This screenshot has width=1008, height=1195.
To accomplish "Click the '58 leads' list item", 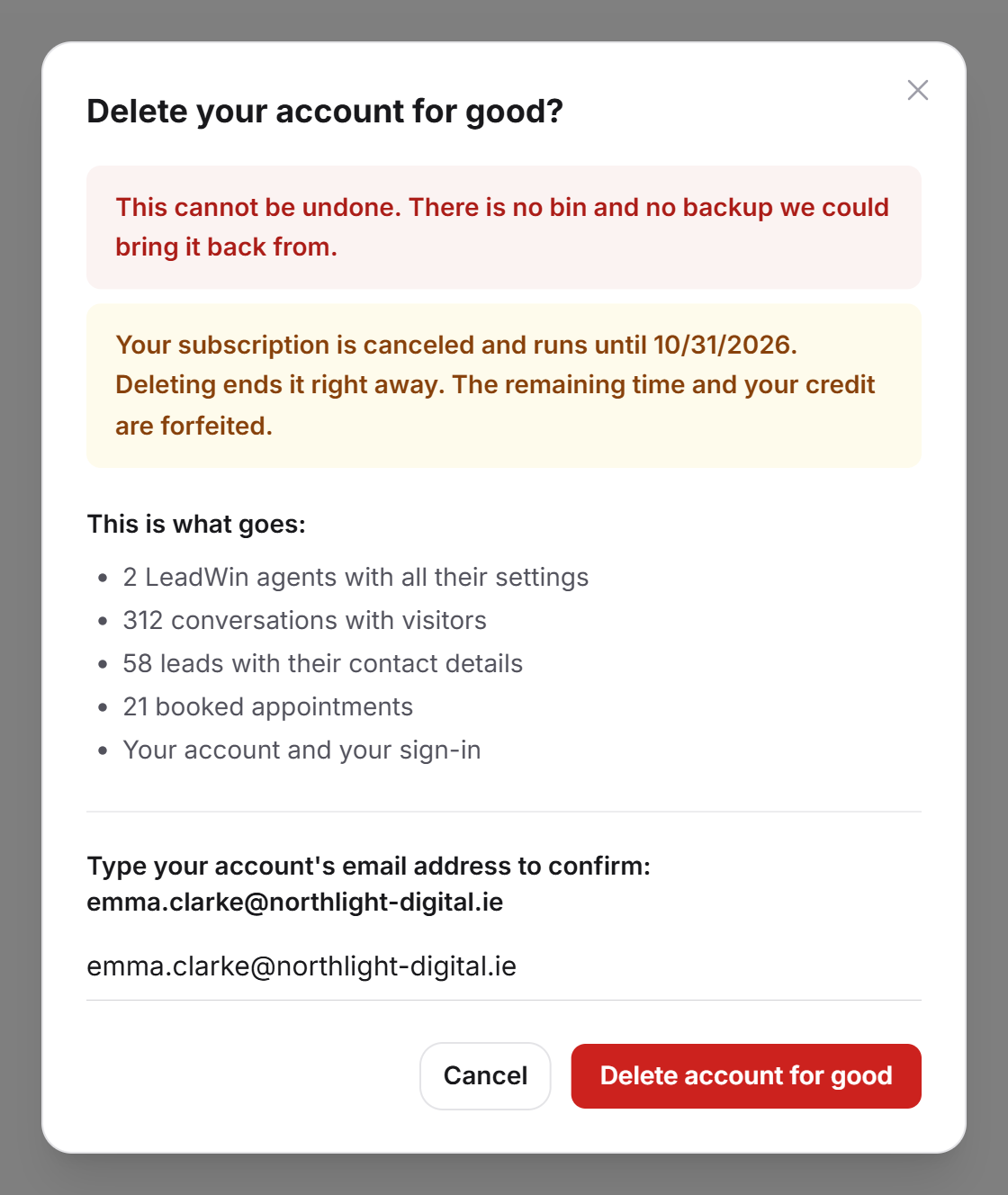I will click(x=322, y=663).
